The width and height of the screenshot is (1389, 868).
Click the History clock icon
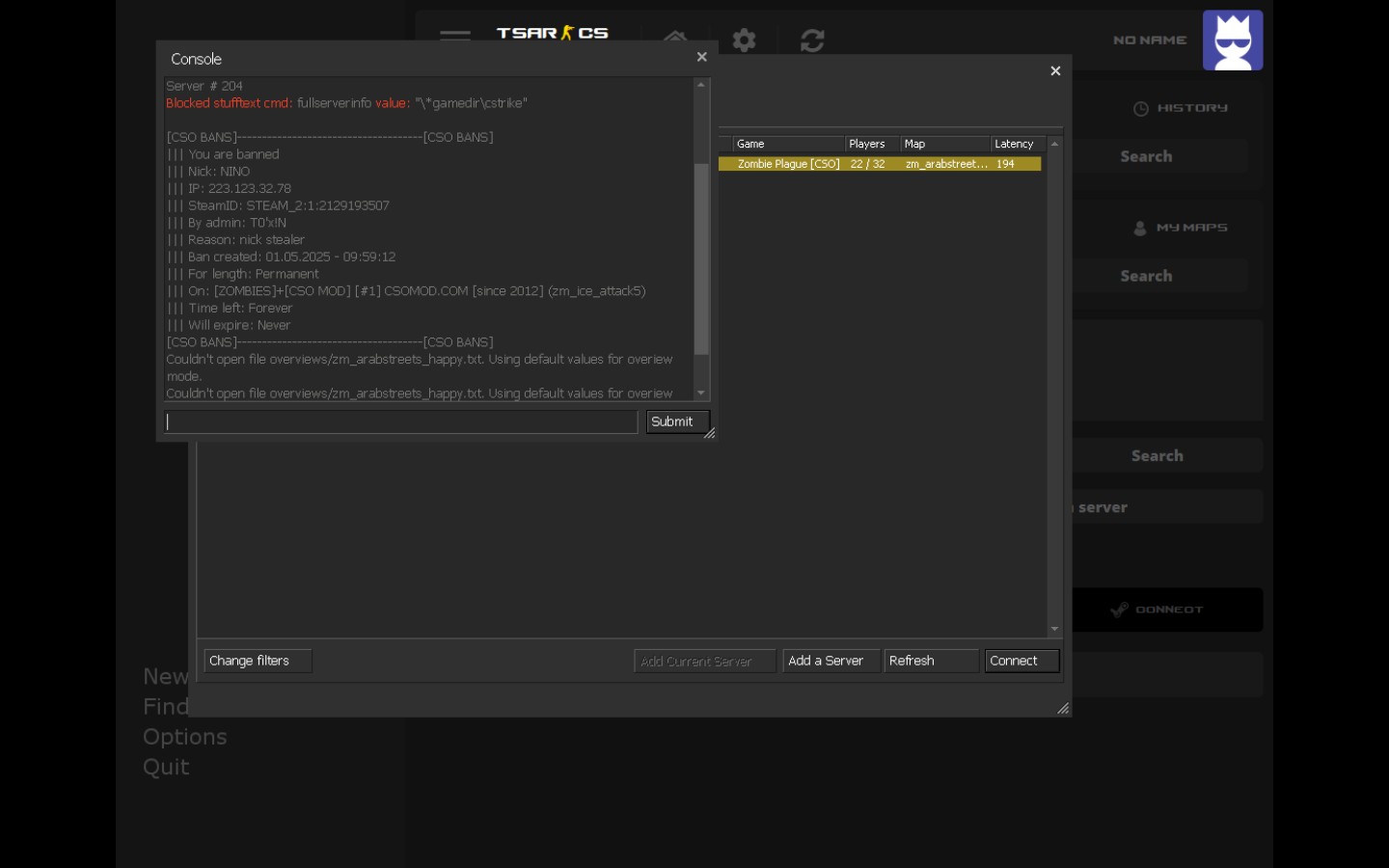[1140, 109]
